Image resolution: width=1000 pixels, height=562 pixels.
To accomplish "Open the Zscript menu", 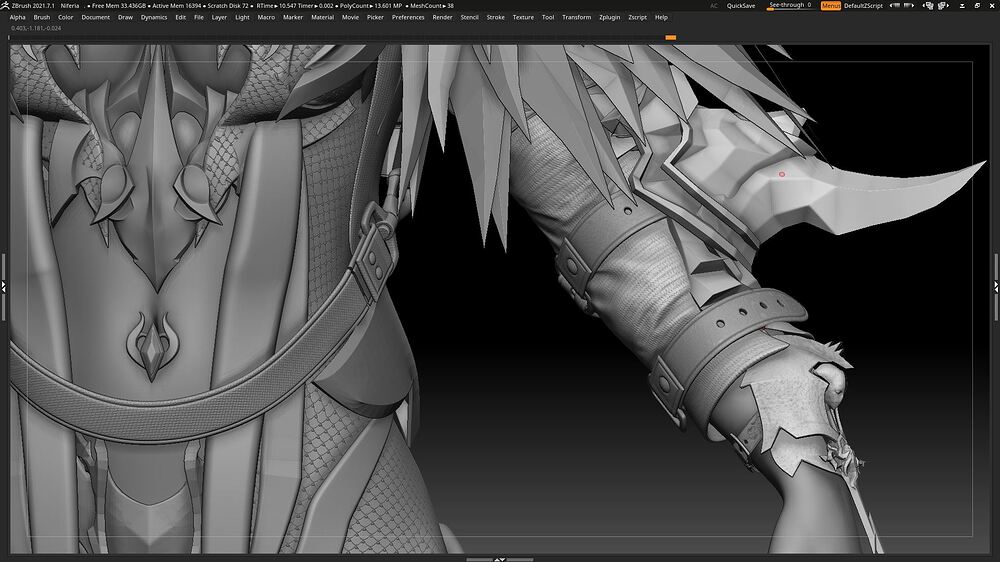I will [x=638, y=17].
